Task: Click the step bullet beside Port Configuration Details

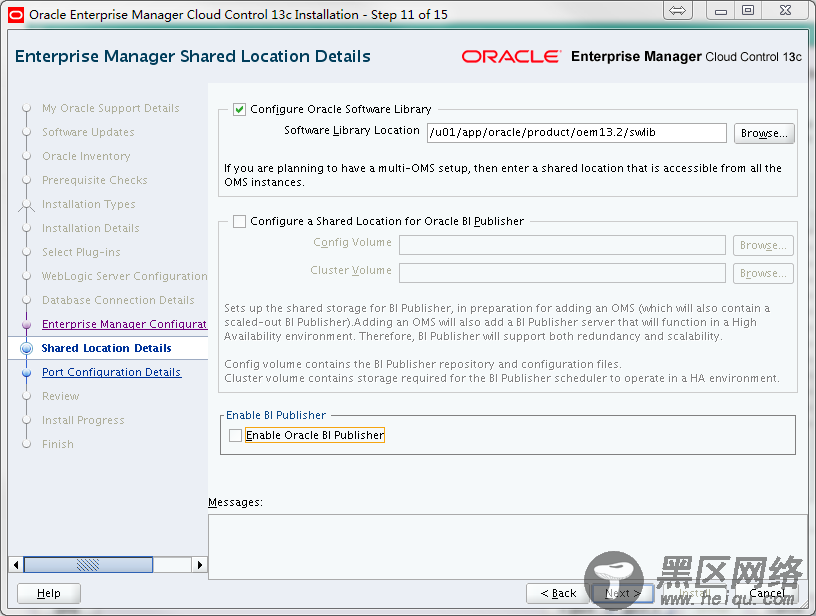Action: tap(27, 373)
